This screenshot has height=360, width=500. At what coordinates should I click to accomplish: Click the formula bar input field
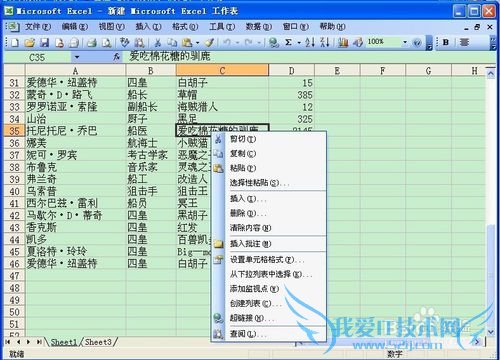click(x=310, y=57)
